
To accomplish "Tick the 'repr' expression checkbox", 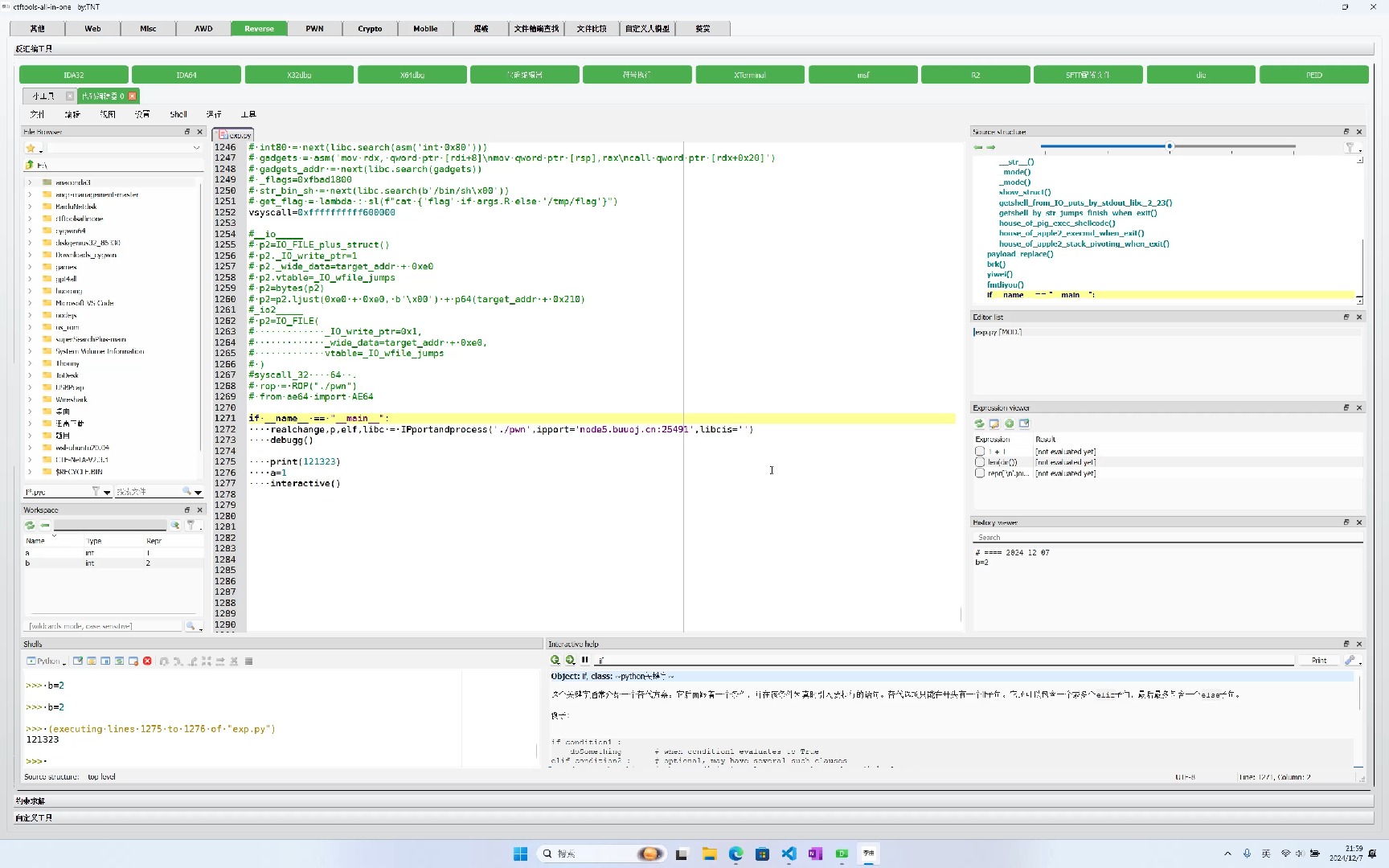I will [x=980, y=473].
